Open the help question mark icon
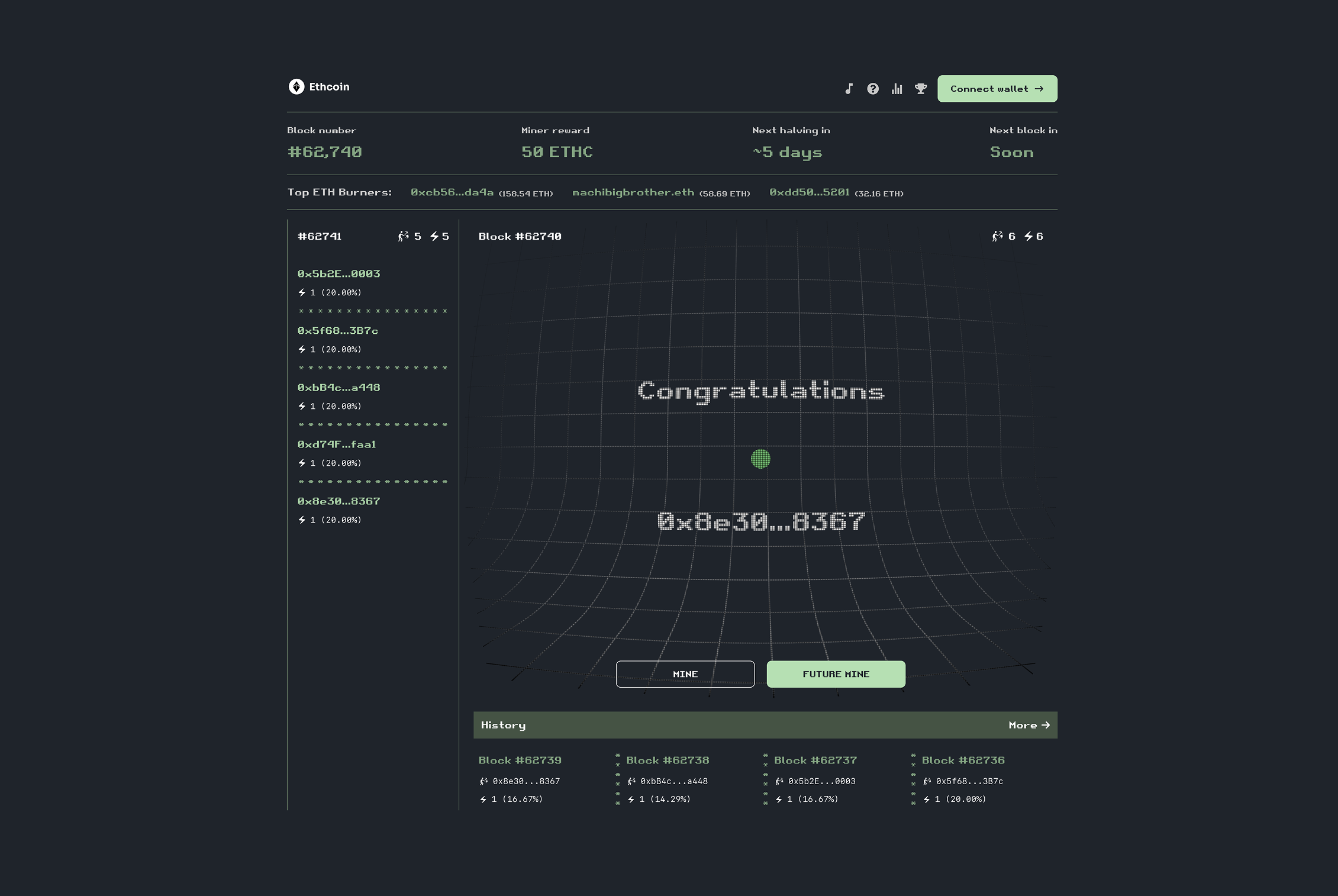Screen dimensions: 1338x896 [873, 89]
